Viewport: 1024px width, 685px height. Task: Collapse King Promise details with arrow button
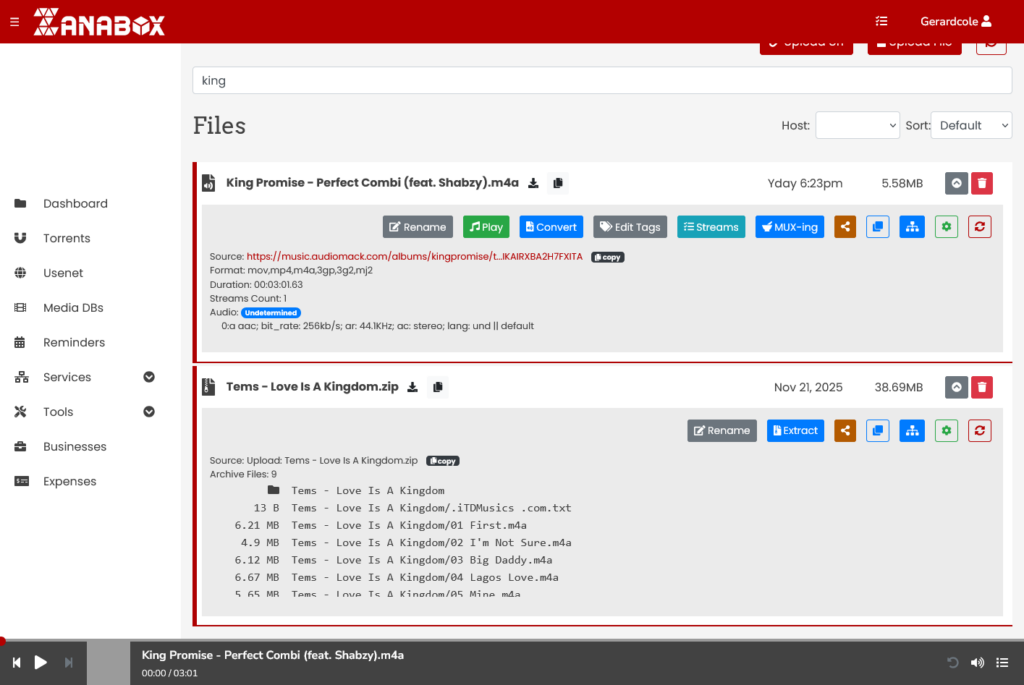point(956,183)
